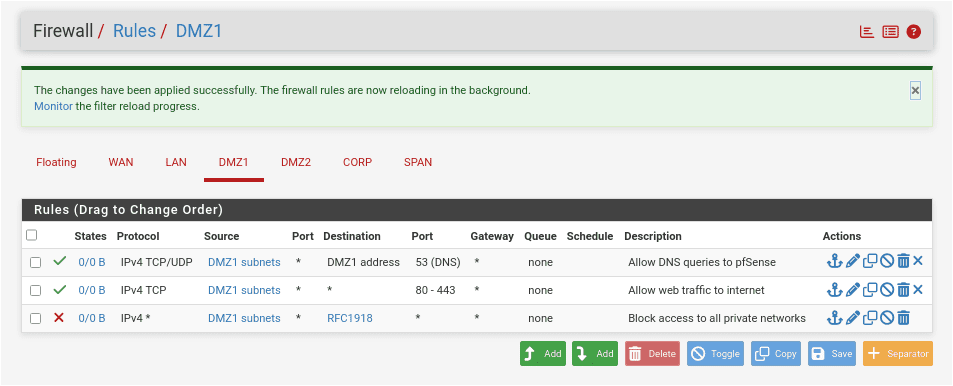Switch to the SPAN tab
This screenshot has height=386, width=953.
pyautogui.click(x=418, y=162)
